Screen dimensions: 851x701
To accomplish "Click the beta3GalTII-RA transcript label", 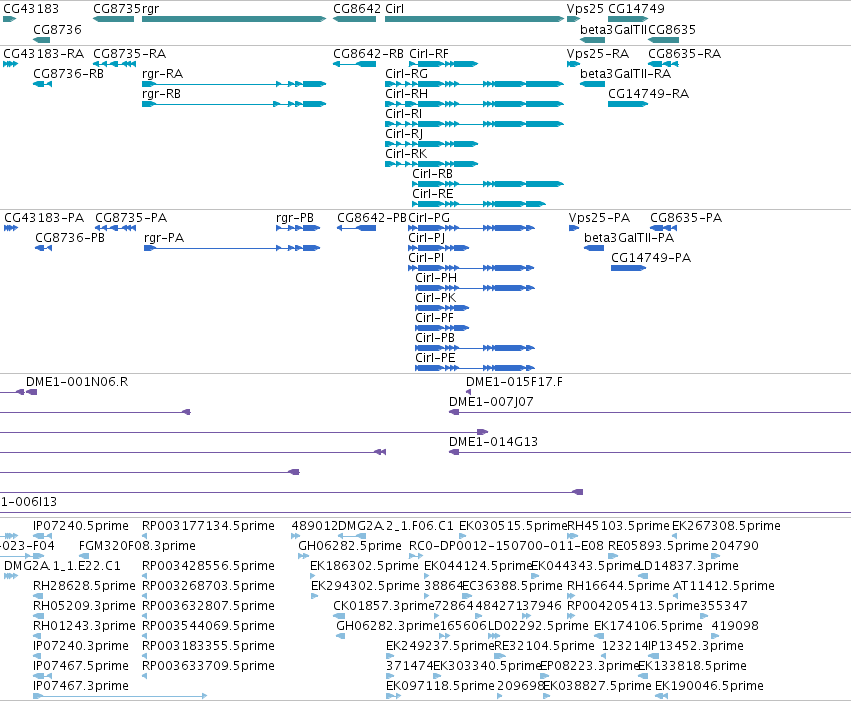I will coord(626,74).
